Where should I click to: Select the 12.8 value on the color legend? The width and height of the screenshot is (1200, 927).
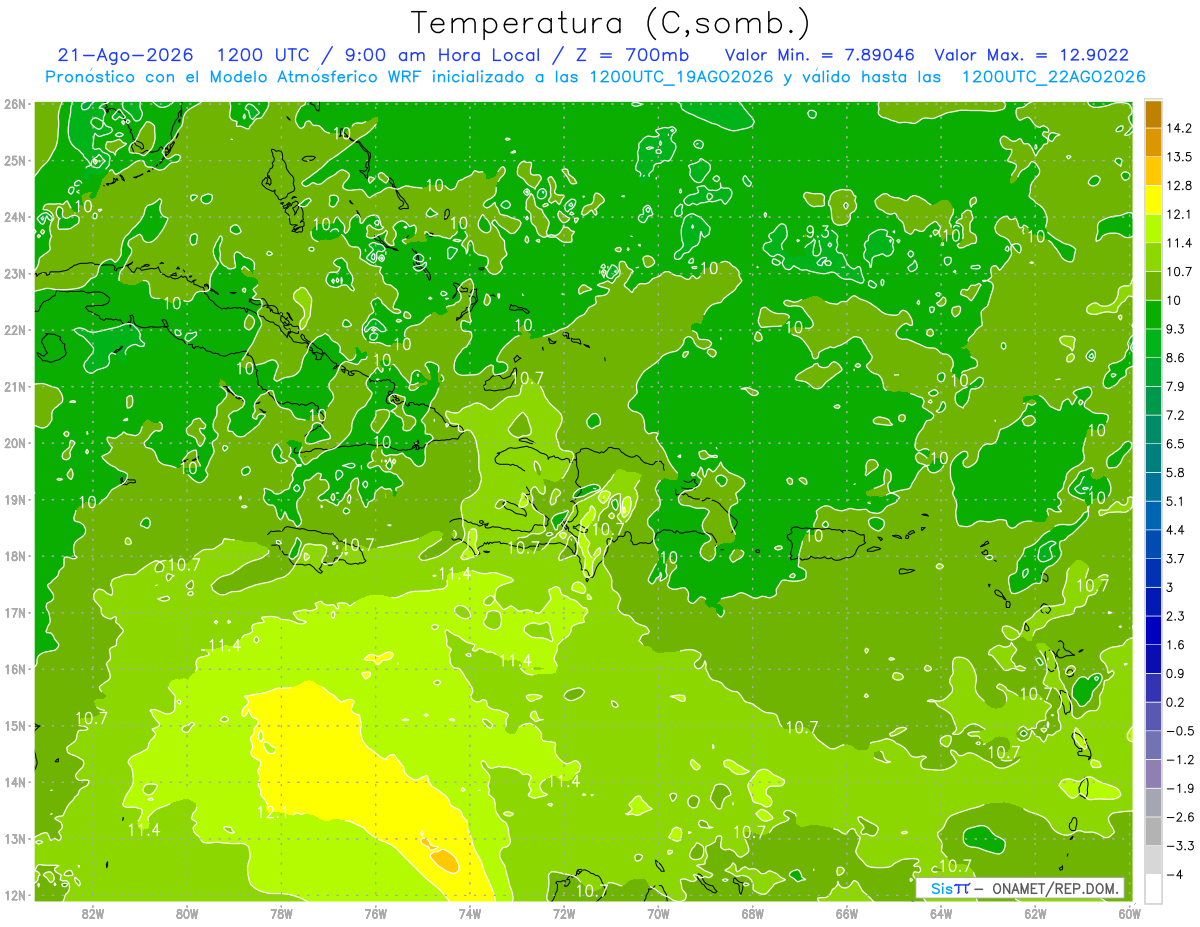point(1179,186)
